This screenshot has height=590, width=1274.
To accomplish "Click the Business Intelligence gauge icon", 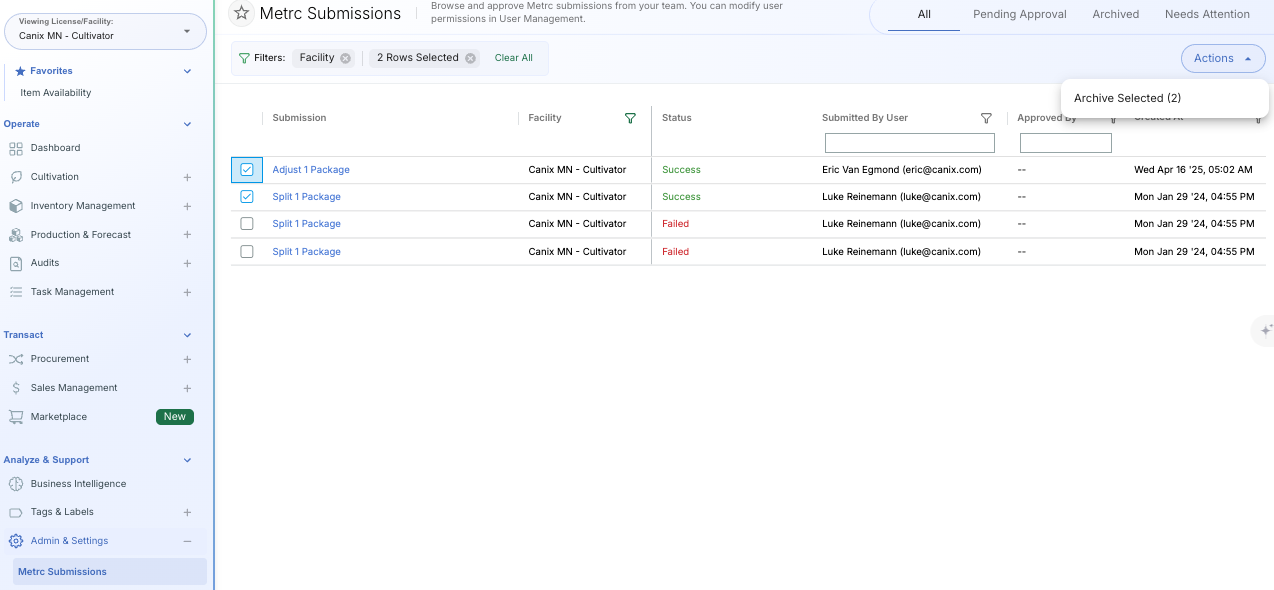I will tap(15, 484).
